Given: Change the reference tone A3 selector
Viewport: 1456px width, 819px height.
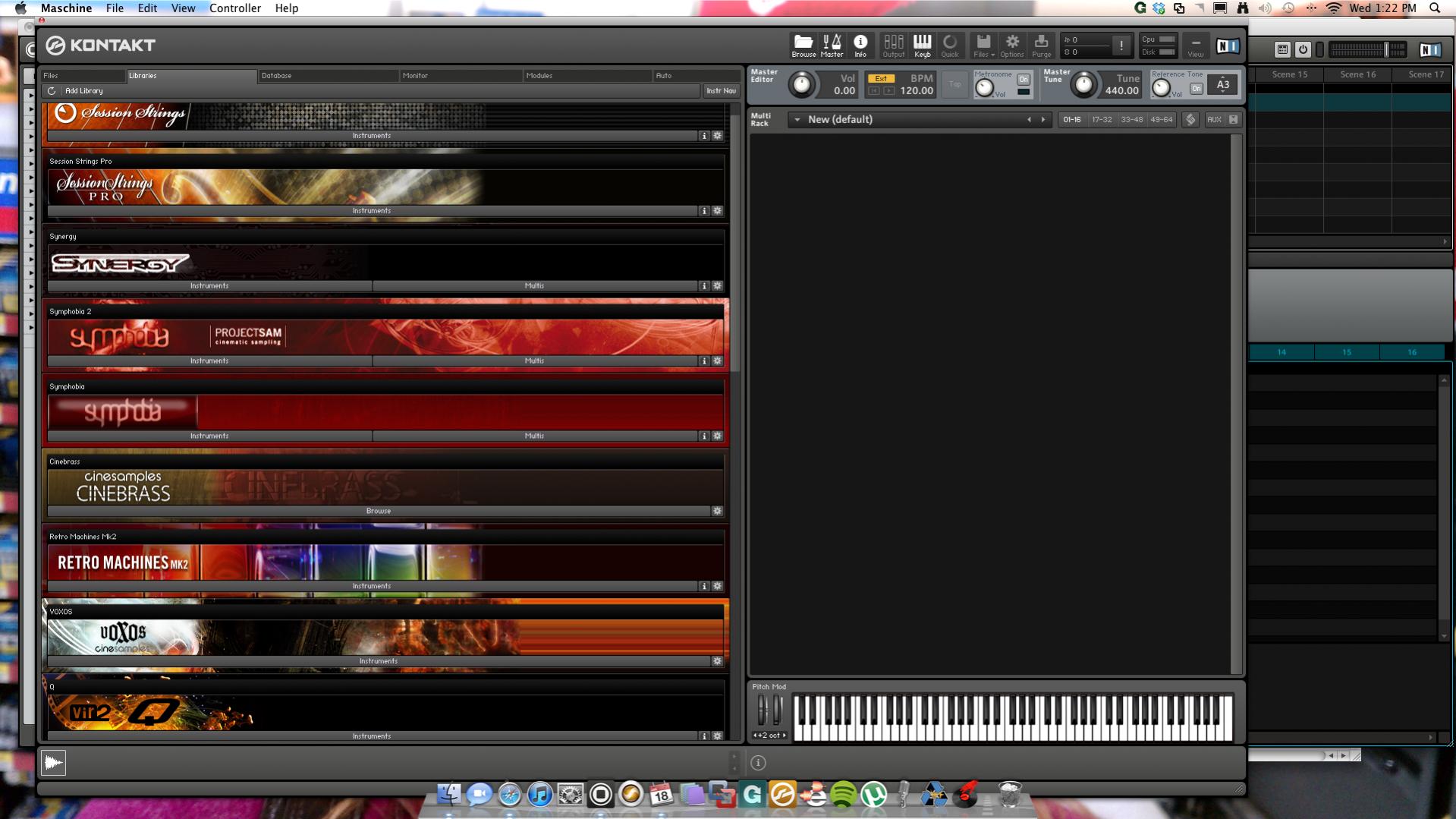Looking at the screenshot, I should point(1222,85).
